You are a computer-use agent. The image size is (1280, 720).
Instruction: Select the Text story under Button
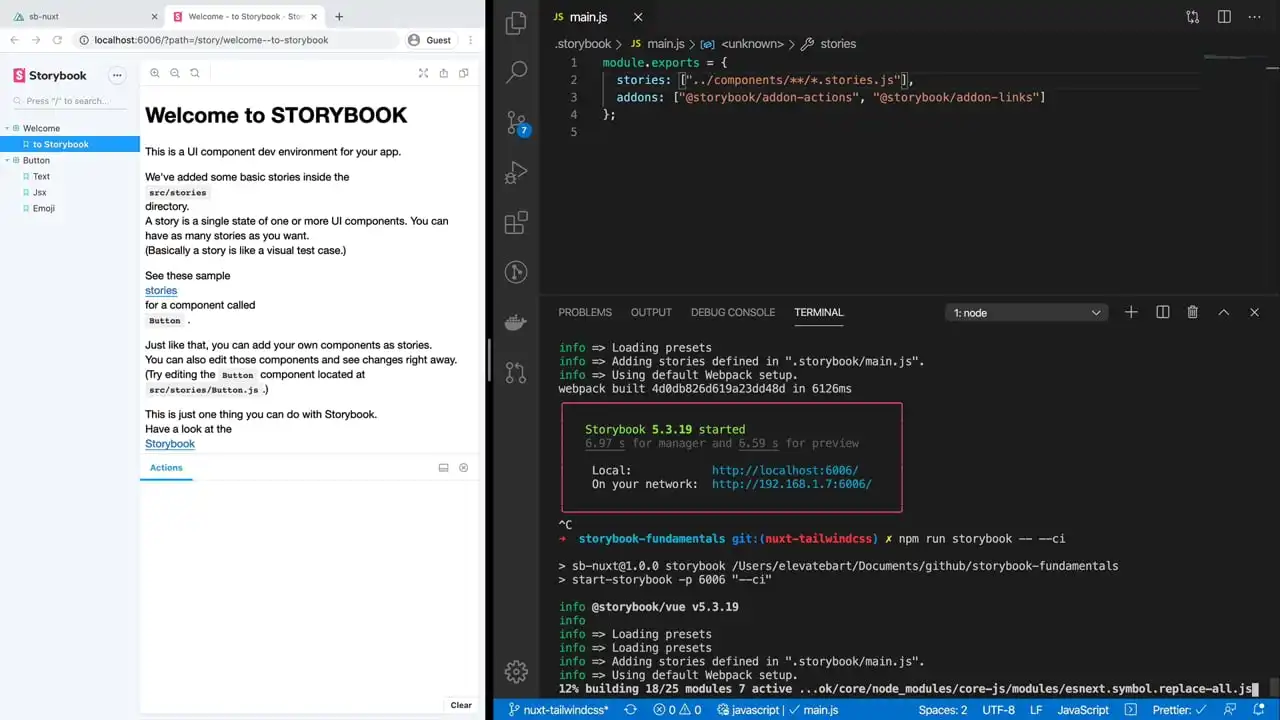point(41,176)
